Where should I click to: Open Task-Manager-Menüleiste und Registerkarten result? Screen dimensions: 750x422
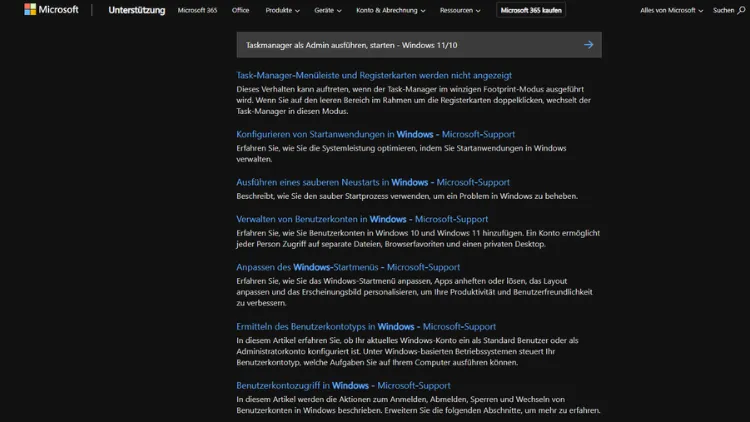374,75
